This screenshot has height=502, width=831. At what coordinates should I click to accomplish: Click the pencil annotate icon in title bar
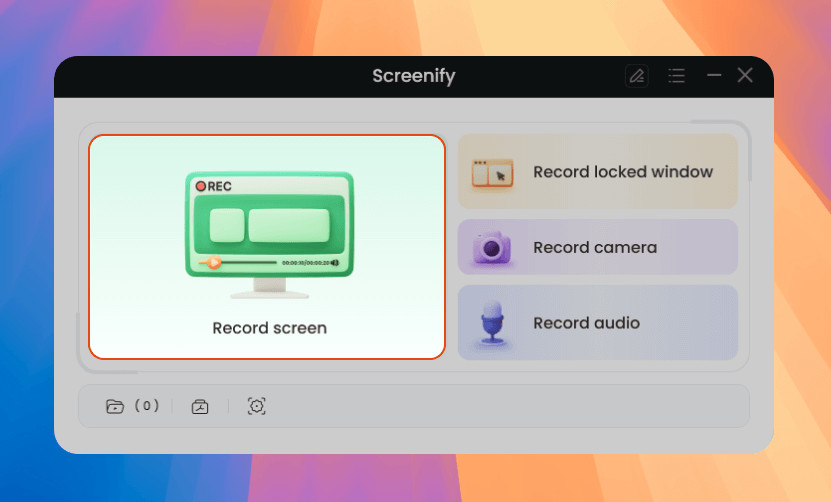coord(636,76)
